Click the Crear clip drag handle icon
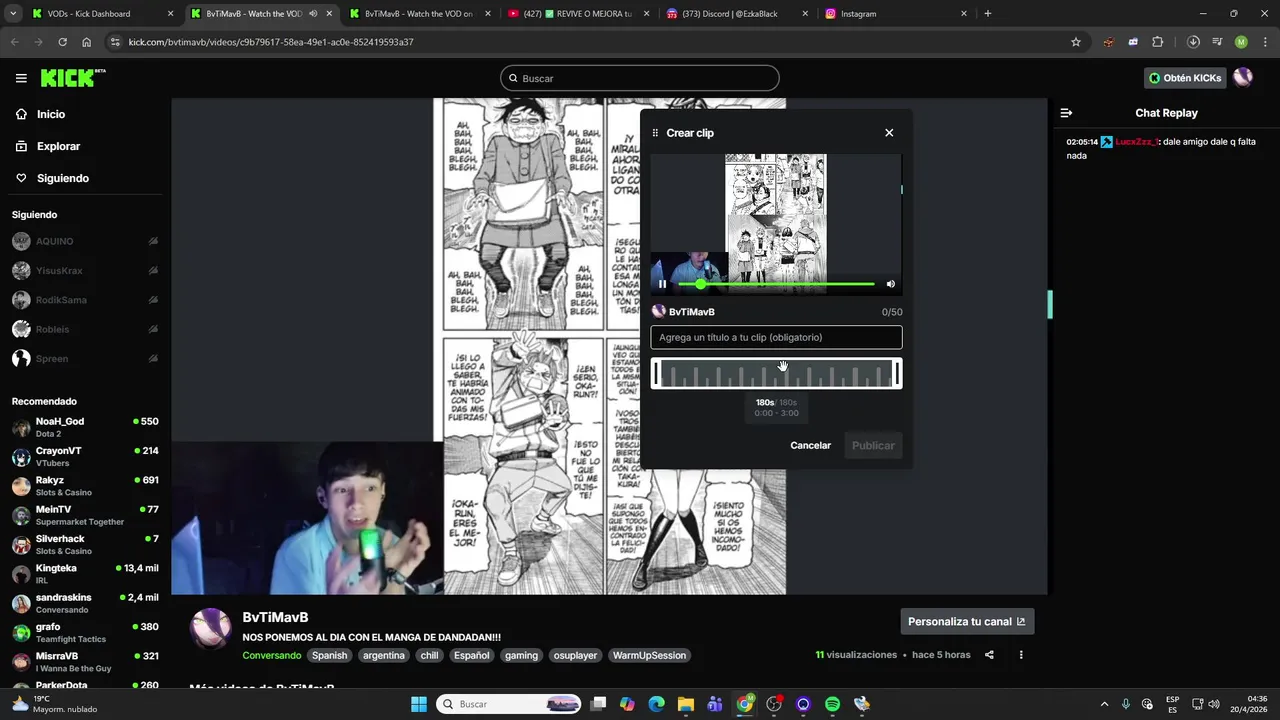This screenshot has height=720, width=1280. [656, 133]
